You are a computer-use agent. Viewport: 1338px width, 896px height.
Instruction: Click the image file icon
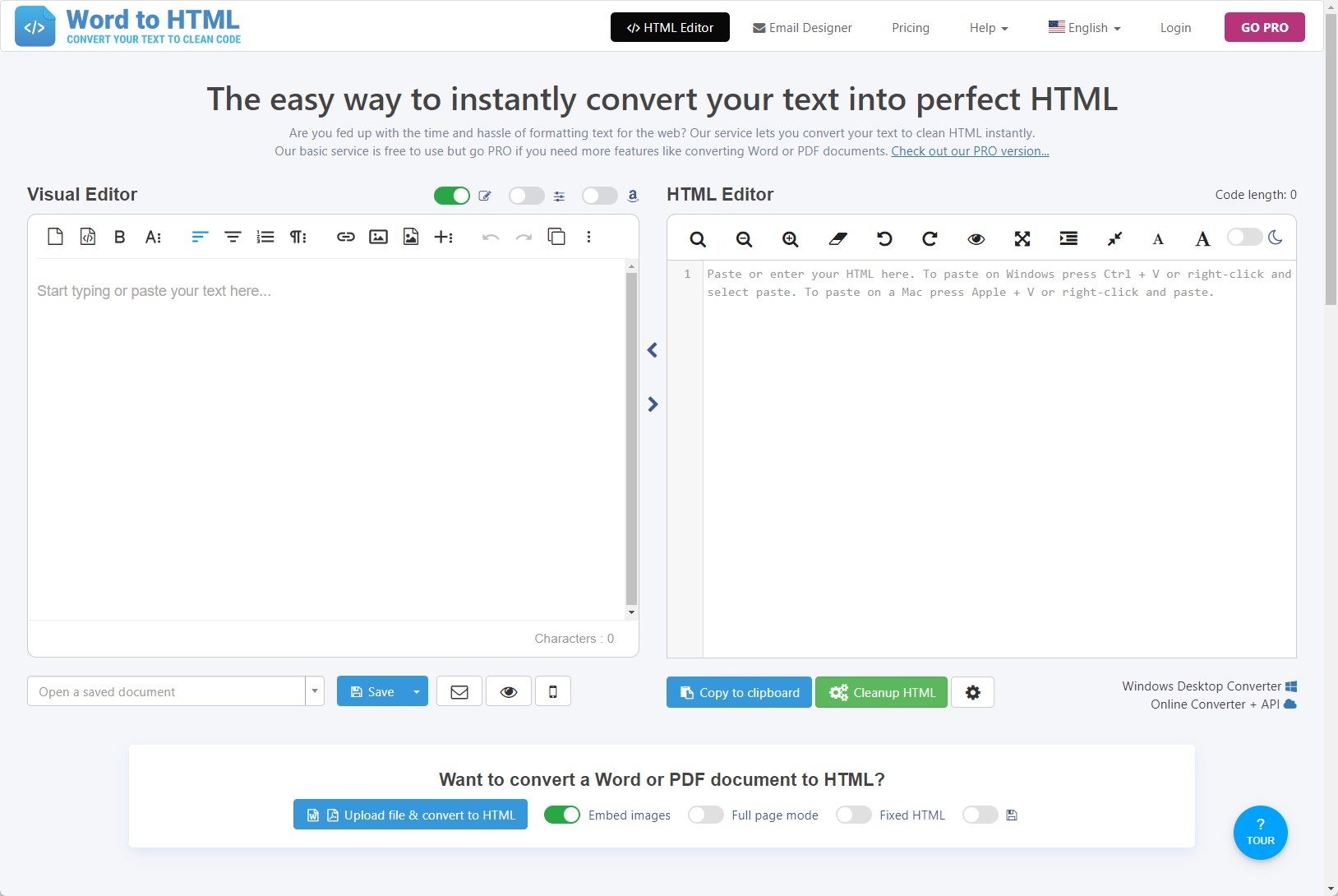pos(411,237)
